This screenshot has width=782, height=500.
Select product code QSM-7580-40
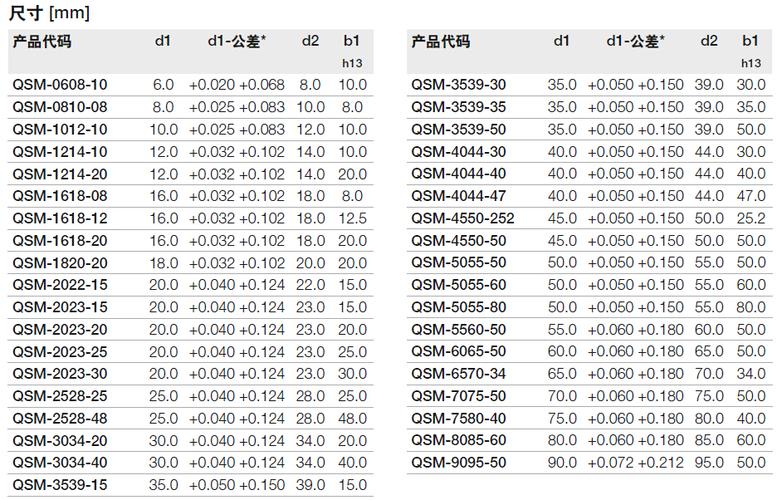(x=459, y=419)
